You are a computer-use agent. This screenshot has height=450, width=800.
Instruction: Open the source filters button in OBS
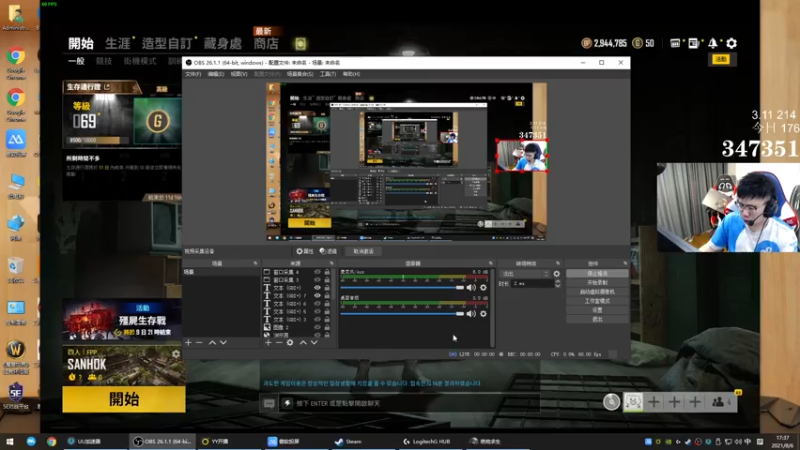(x=328, y=251)
